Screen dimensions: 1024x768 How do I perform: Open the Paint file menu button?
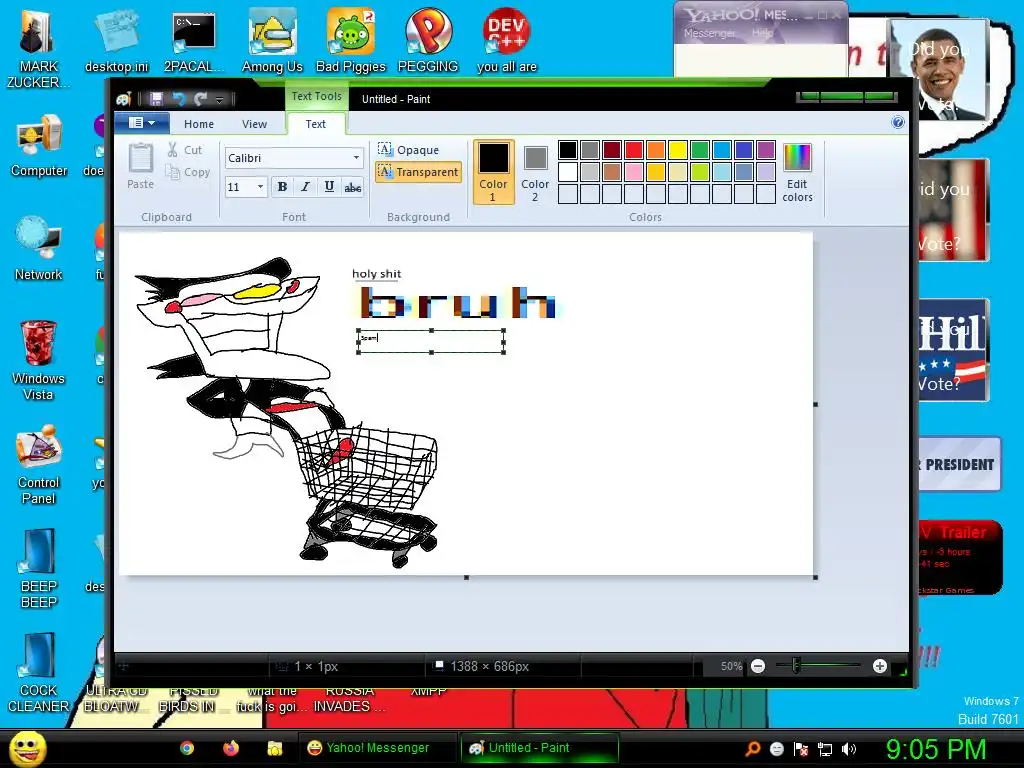(142, 123)
